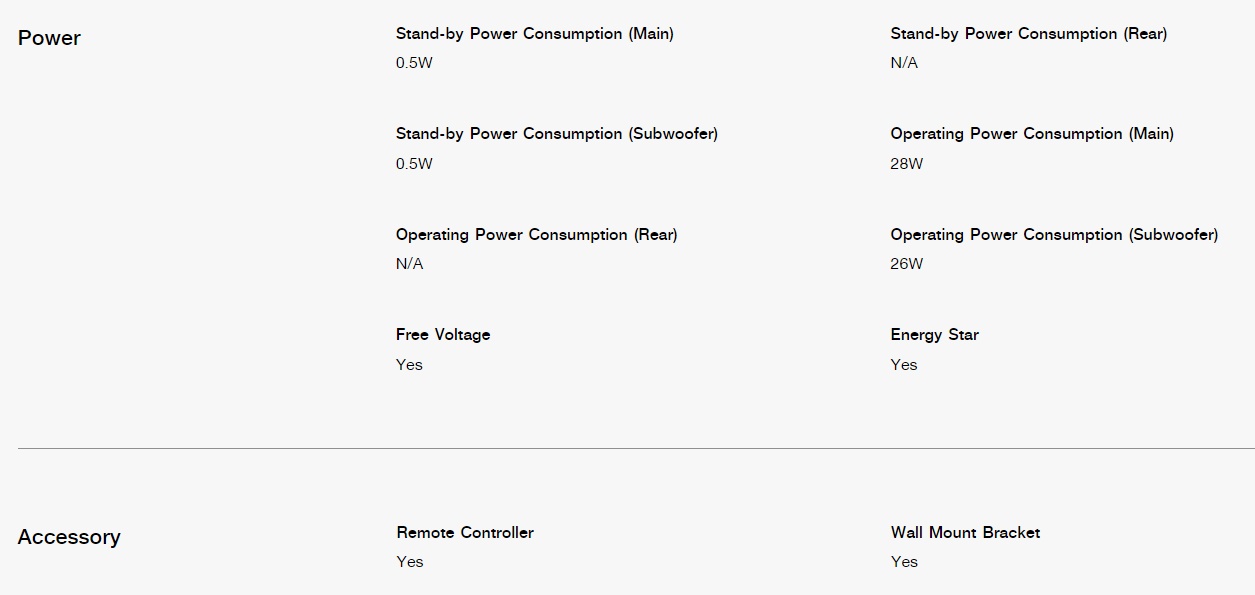Select Stand-by Power Consumption (Main) label

[535, 34]
